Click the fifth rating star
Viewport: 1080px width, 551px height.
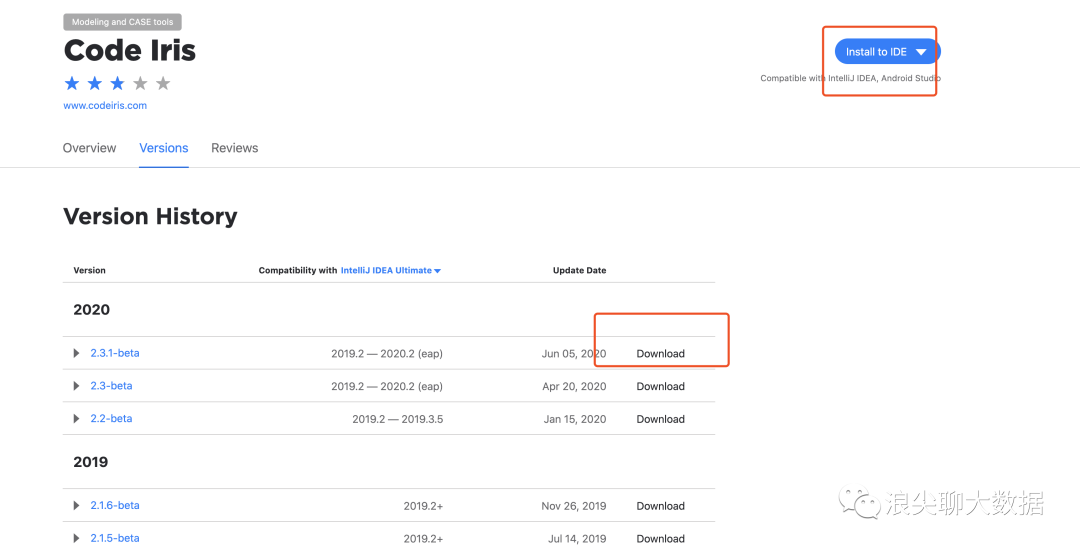tap(163, 83)
